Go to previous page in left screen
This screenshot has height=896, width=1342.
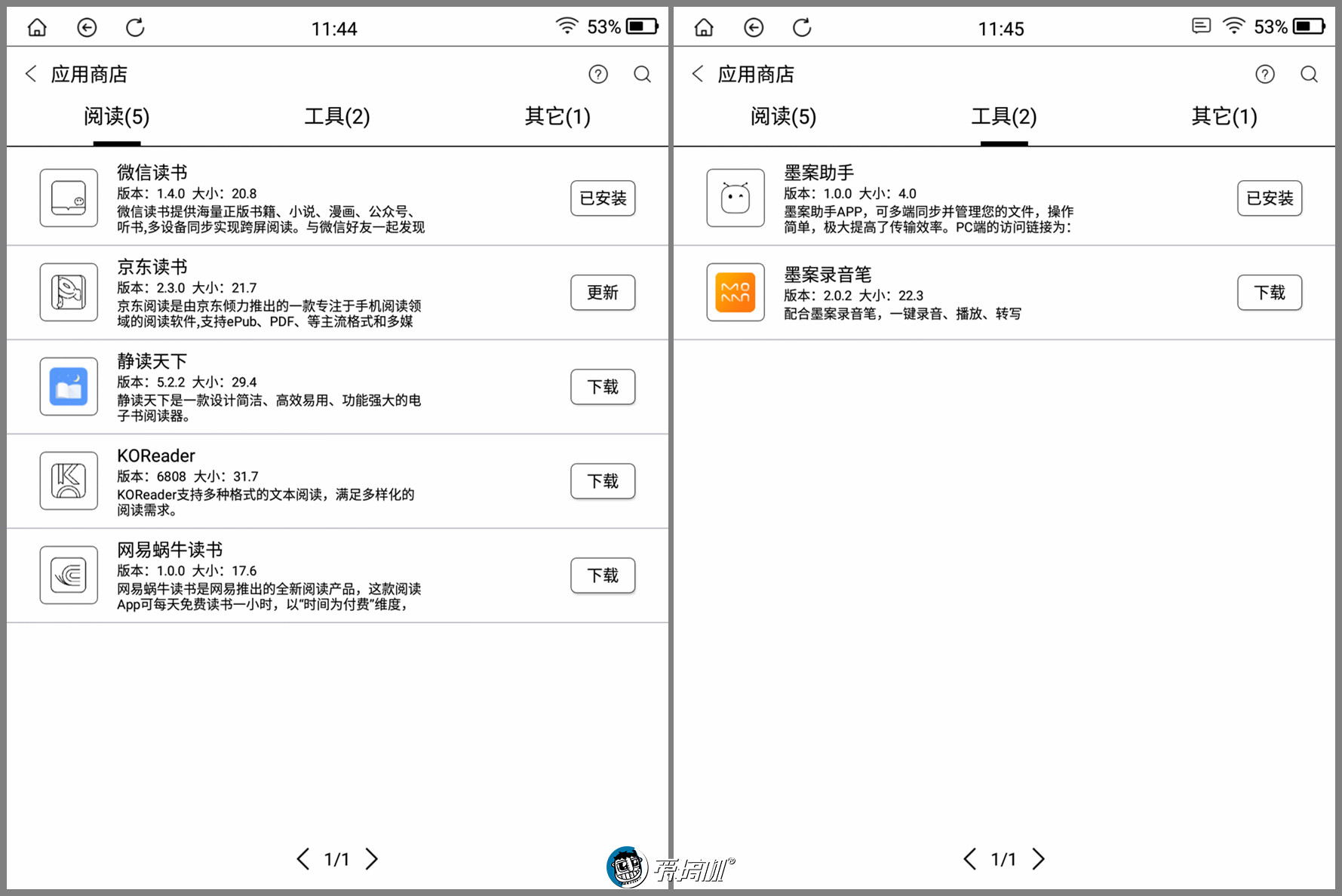point(302,859)
